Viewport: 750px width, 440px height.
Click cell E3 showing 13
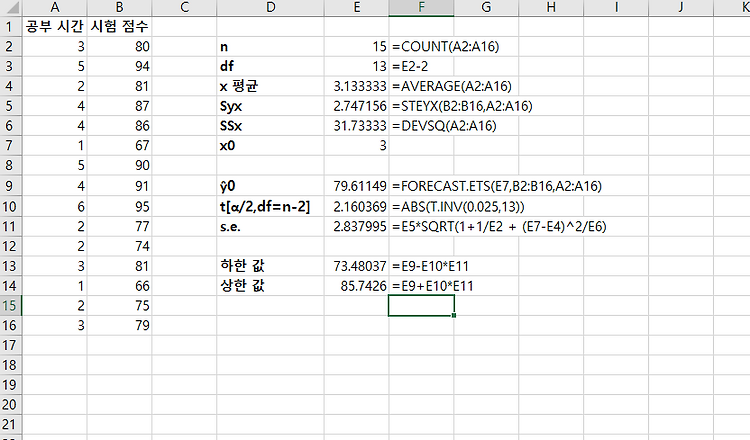pos(356,66)
